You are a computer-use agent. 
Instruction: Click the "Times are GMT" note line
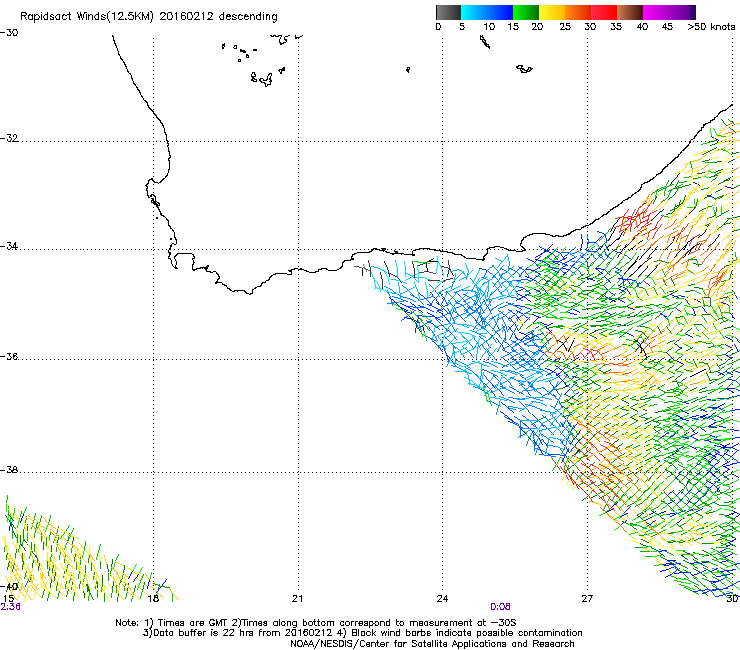(x=316, y=623)
